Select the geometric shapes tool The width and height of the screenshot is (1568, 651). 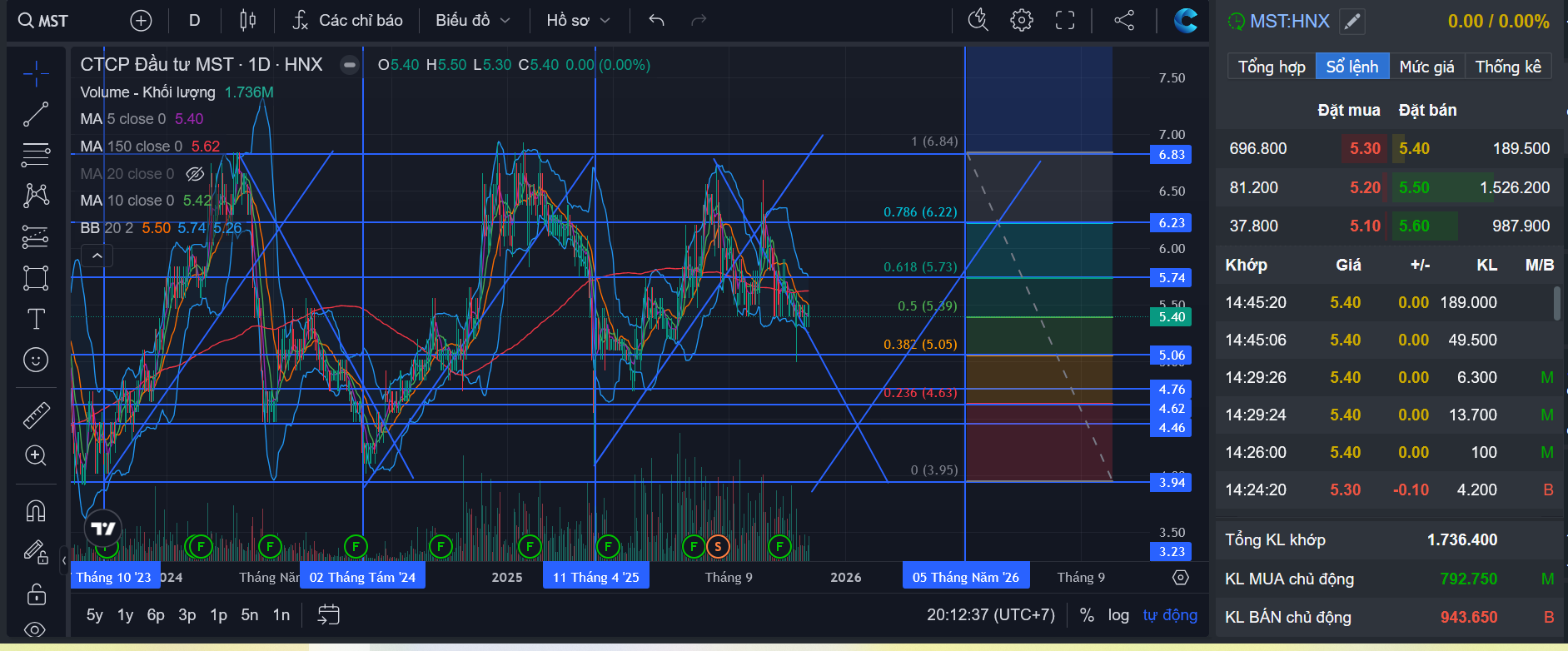[36, 278]
